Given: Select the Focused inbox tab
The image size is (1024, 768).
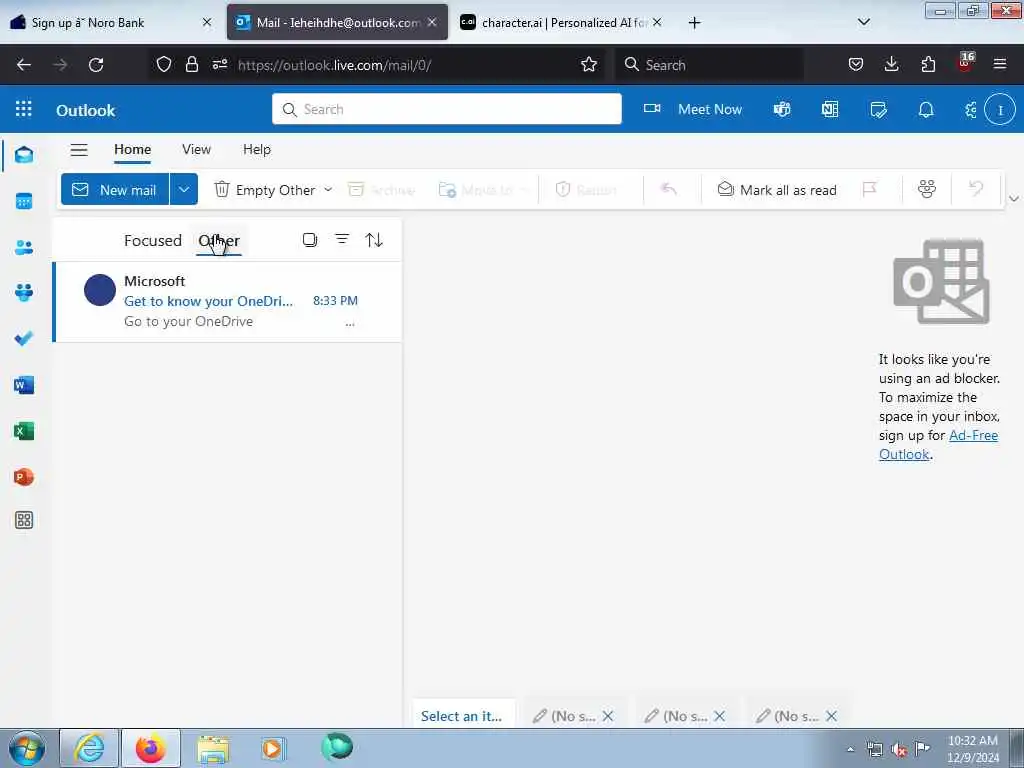Looking at the screenshot, I should point(153,240).
